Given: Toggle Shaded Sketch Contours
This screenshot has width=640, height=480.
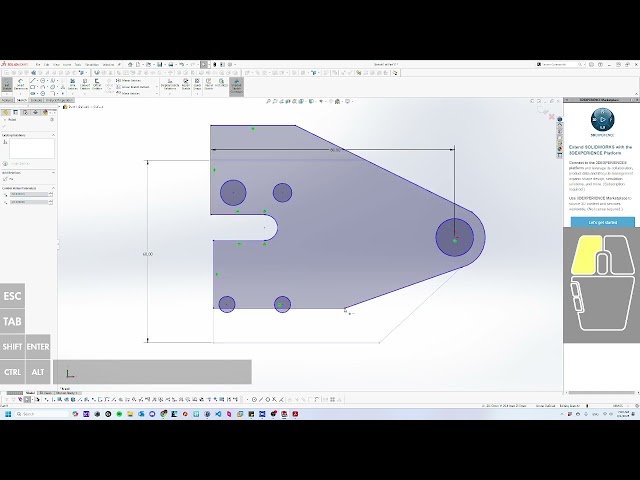Looking at the screenshot, I should point(236,86).
